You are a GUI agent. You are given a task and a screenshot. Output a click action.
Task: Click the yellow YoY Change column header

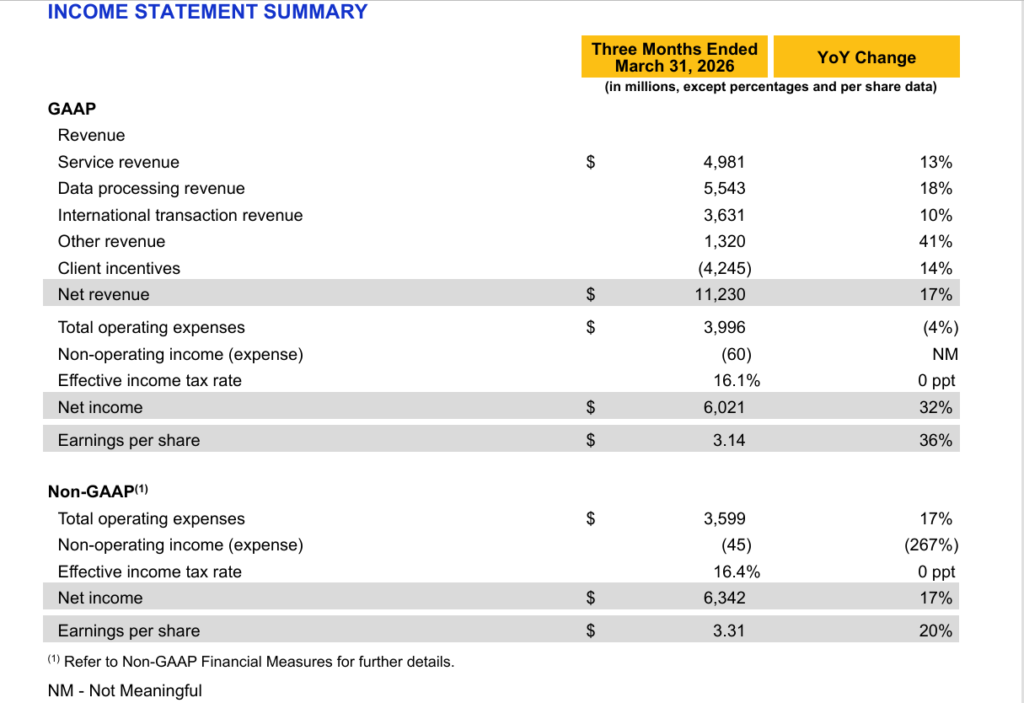coord(866,57)
